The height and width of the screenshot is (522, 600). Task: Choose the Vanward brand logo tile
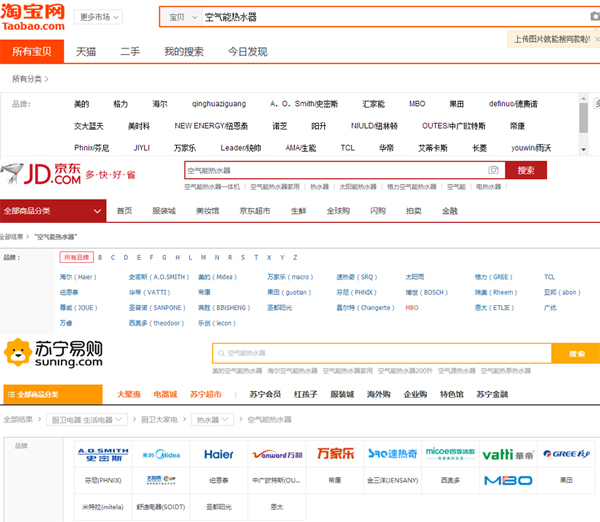[x=274, y=454]
